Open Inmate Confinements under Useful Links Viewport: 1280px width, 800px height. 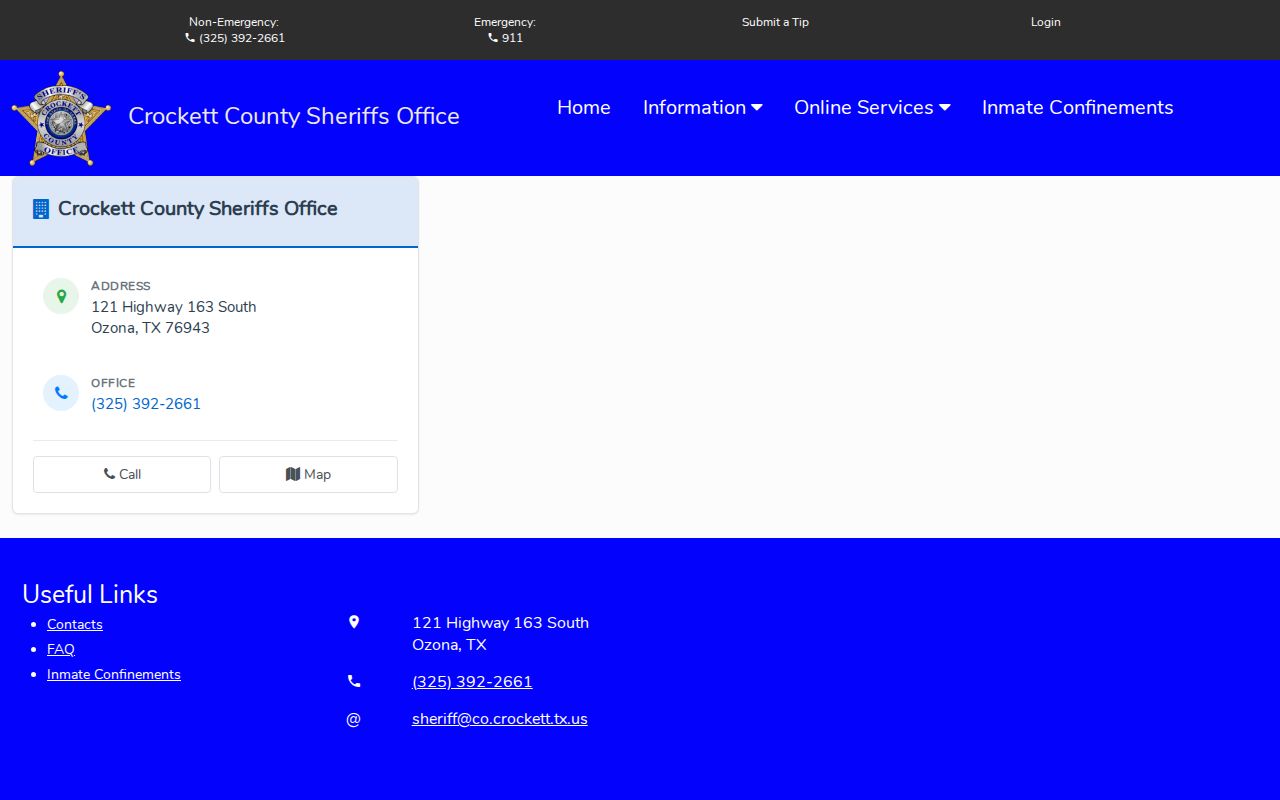click(x=114, y=674)
